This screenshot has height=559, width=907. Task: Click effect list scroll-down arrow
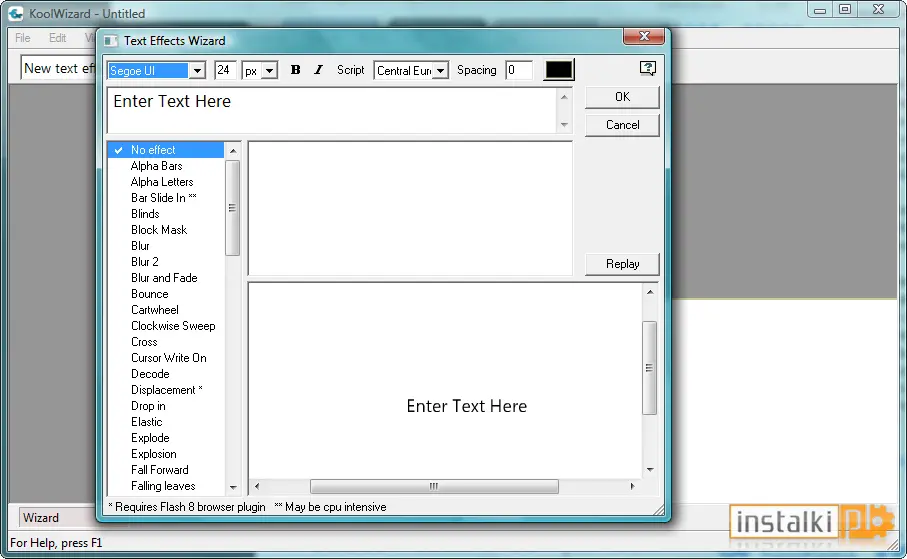(233, 487)
